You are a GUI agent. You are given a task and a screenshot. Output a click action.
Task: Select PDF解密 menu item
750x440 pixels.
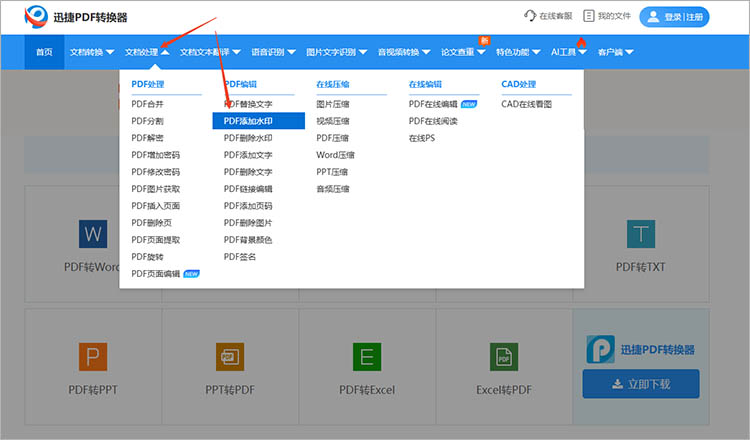[147, 138]
